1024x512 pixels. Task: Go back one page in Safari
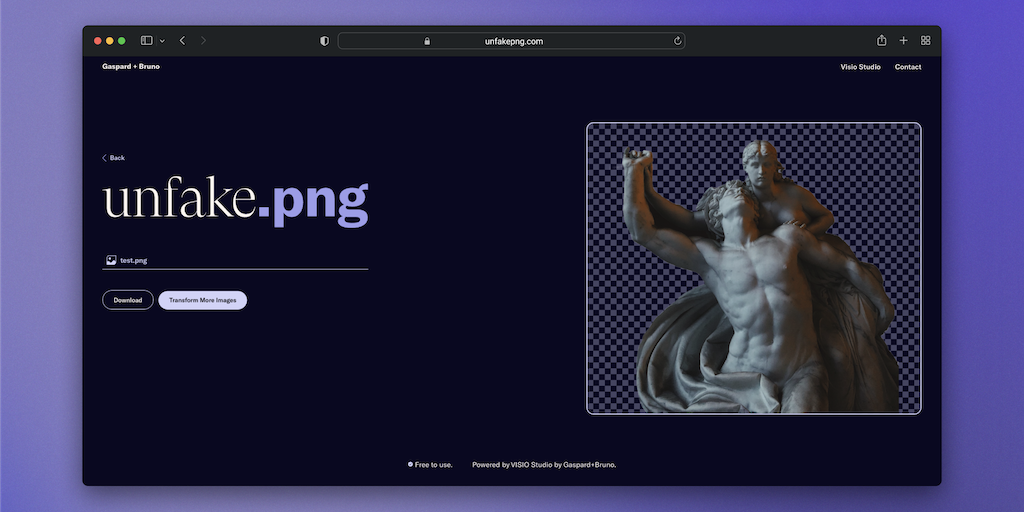coord(182,41)
